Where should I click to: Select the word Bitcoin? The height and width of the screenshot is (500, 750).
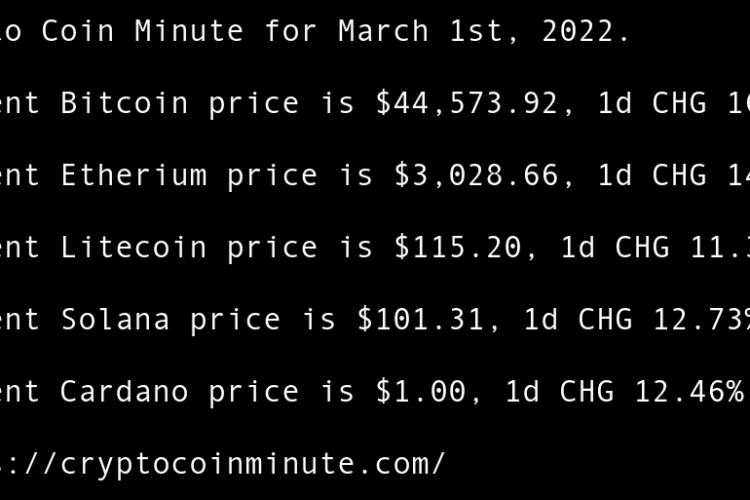[x=124, y=103]
